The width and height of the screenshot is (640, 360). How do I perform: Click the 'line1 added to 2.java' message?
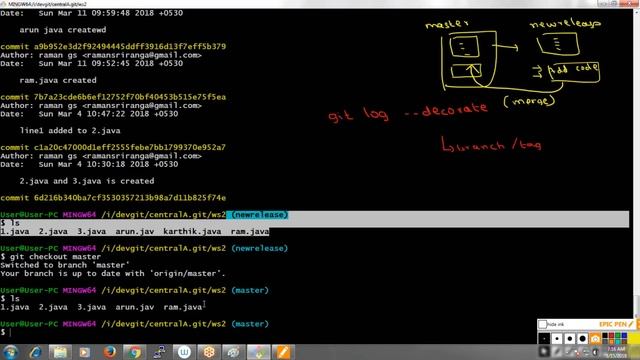coord(70,131)
